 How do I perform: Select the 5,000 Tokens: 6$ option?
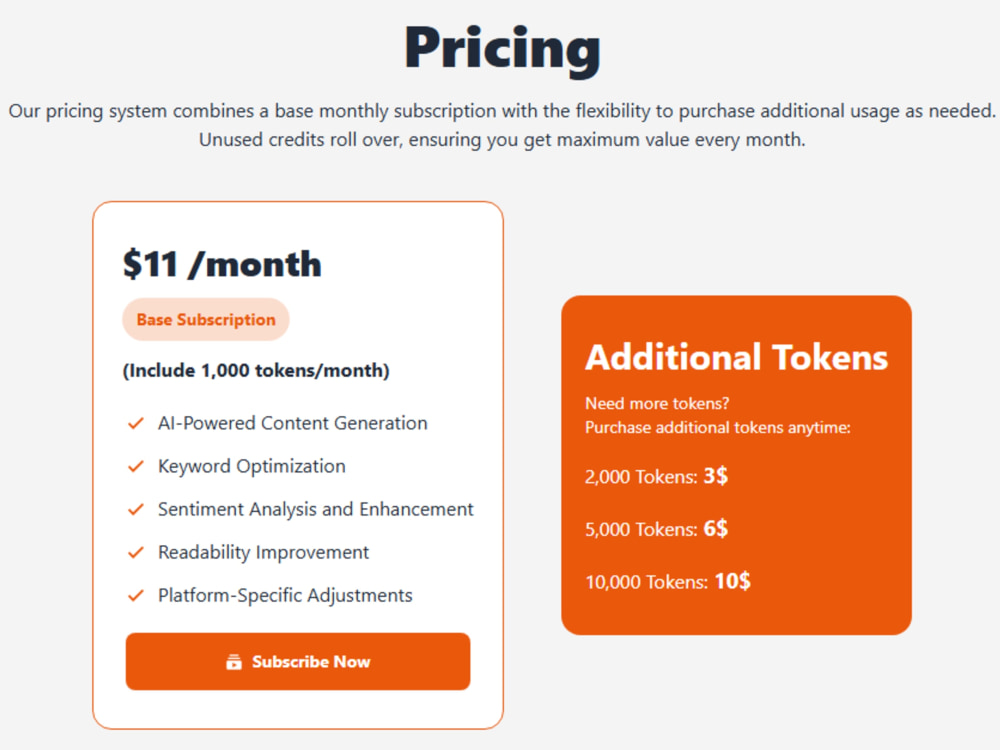(656, 529)
